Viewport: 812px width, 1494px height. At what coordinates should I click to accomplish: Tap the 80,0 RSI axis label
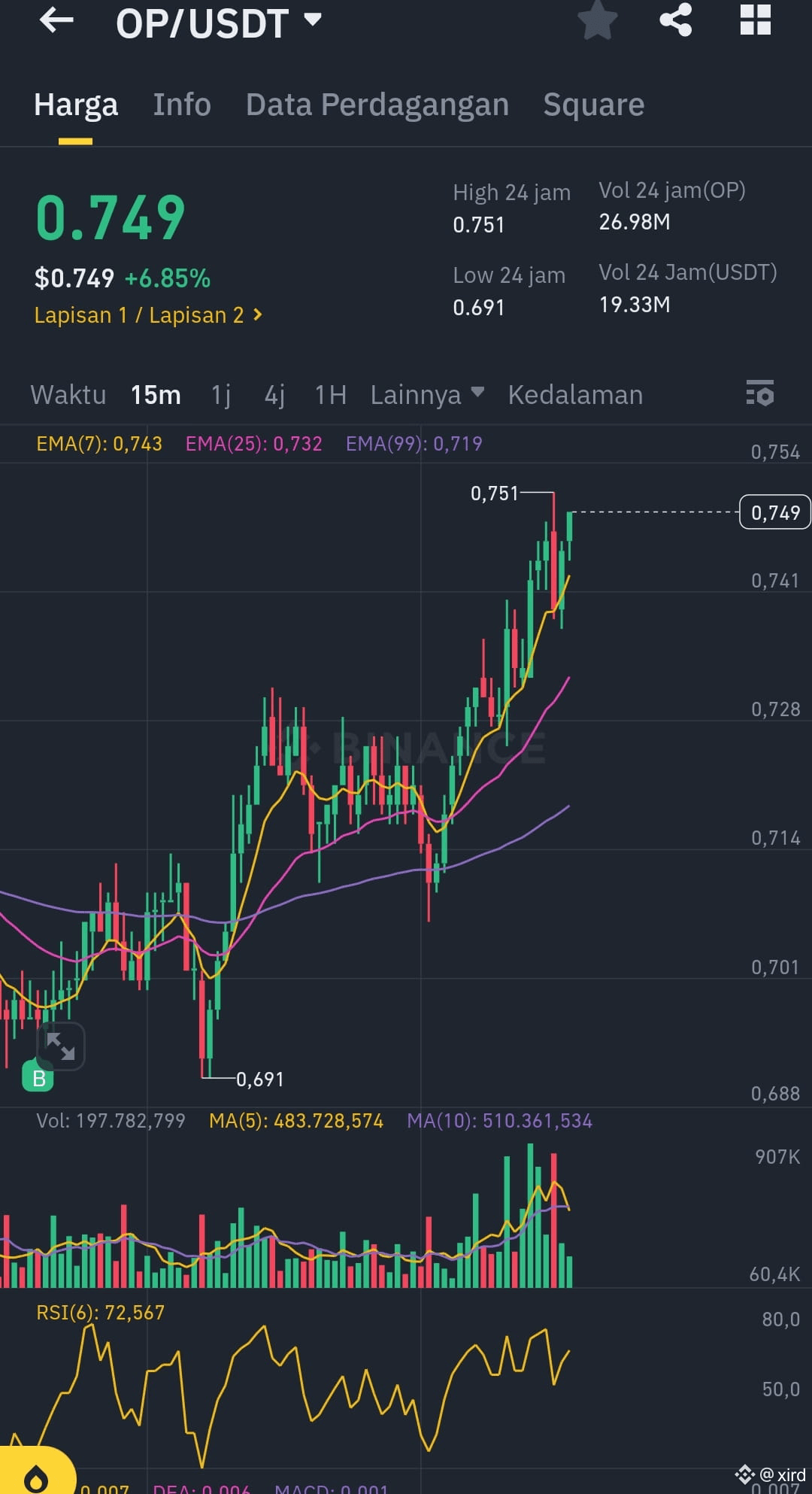point(781,1319)
